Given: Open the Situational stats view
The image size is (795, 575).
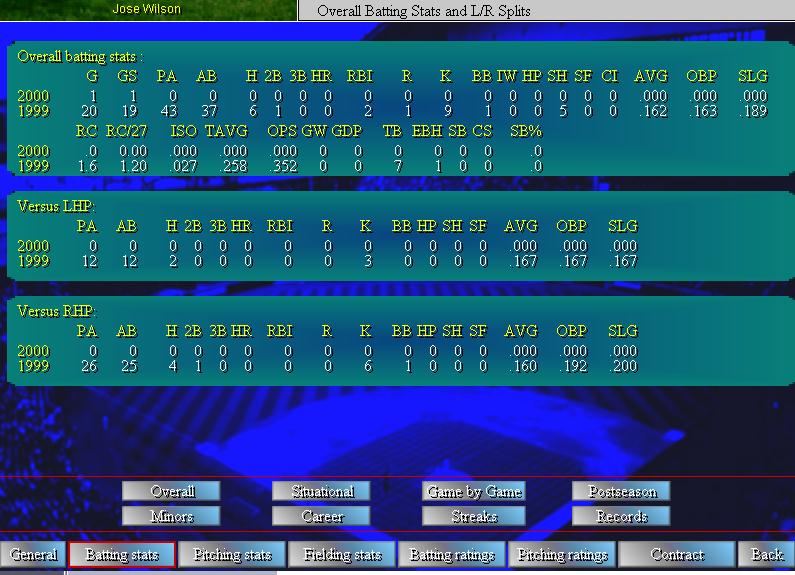Looking at the screenshot, I should pyautogui.click(x=321, y=491).
